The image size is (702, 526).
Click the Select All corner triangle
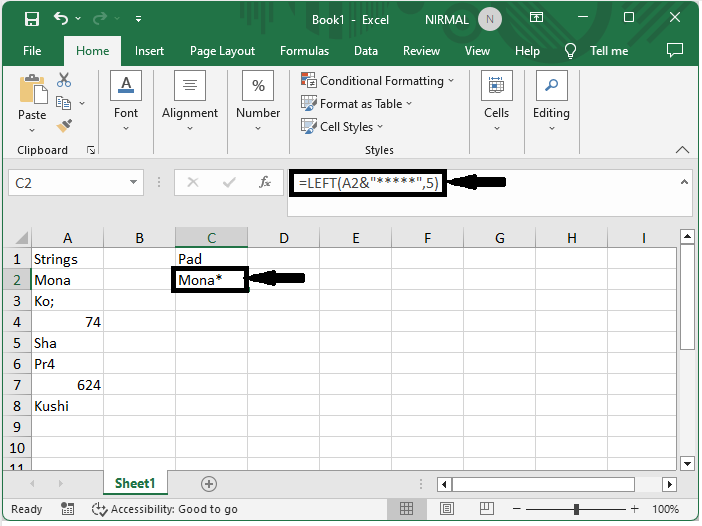(20, 237)
